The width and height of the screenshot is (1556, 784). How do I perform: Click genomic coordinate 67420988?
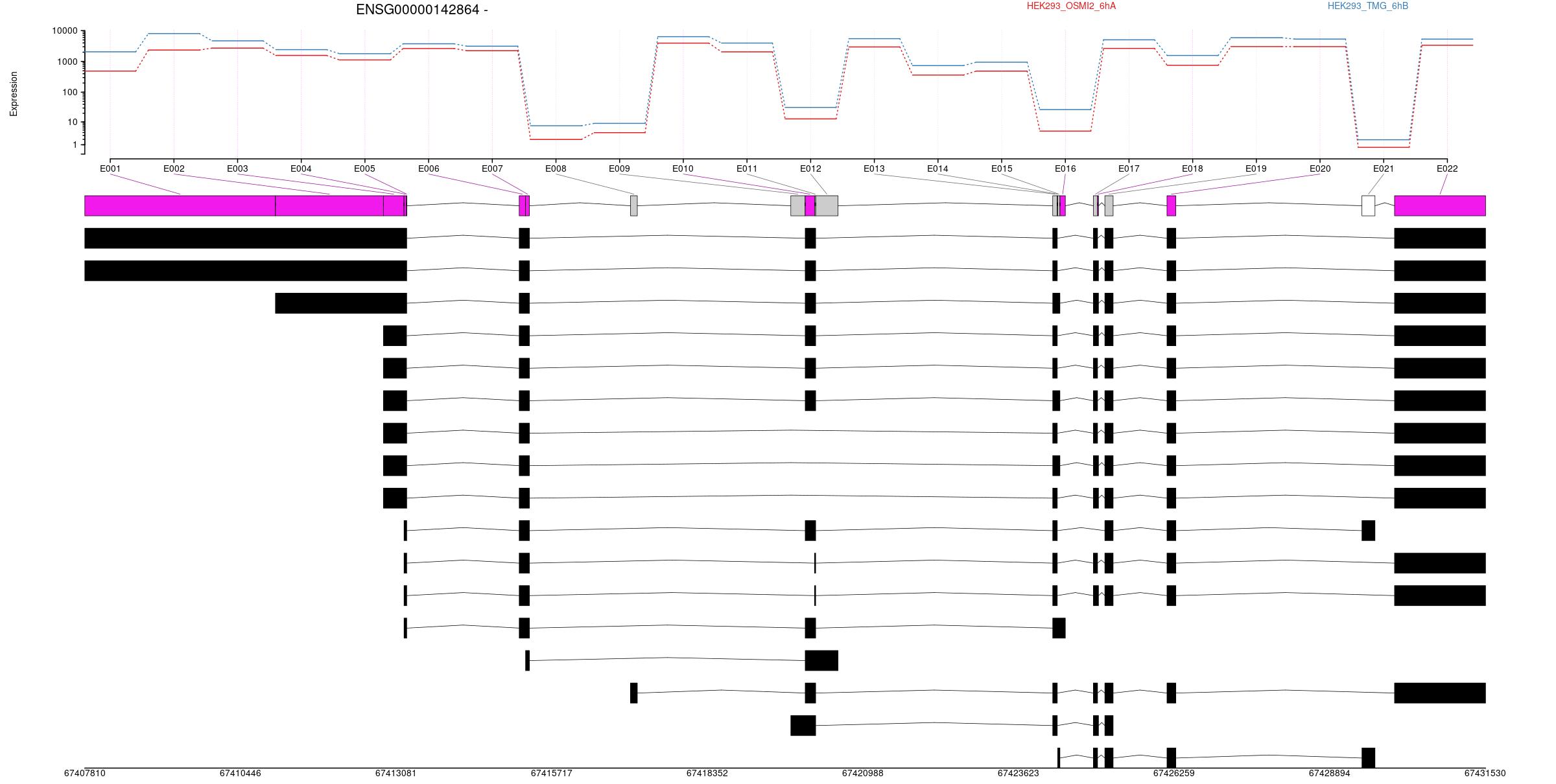pos(863,773)
